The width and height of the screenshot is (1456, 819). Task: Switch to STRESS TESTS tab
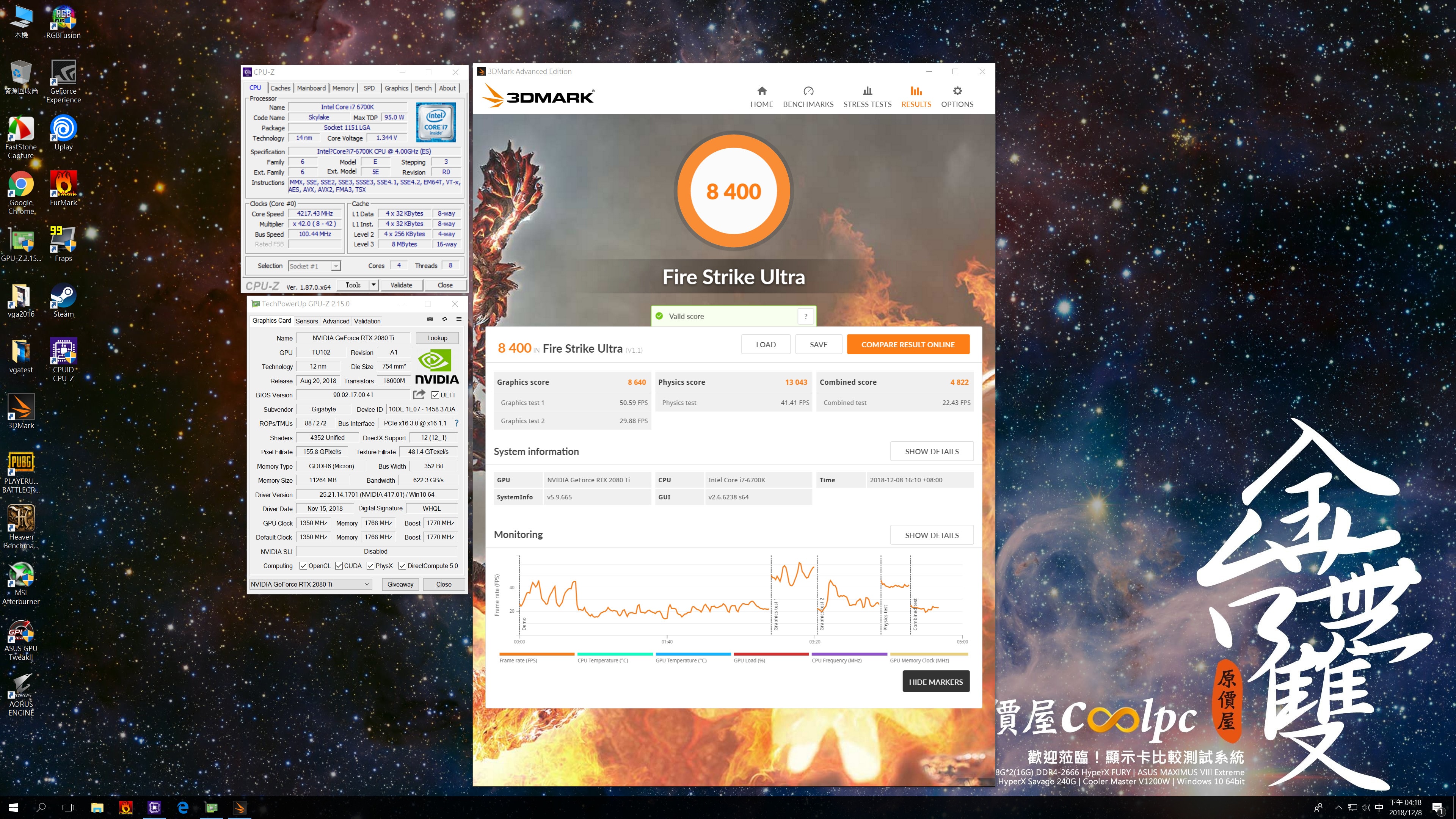(867, 97)
